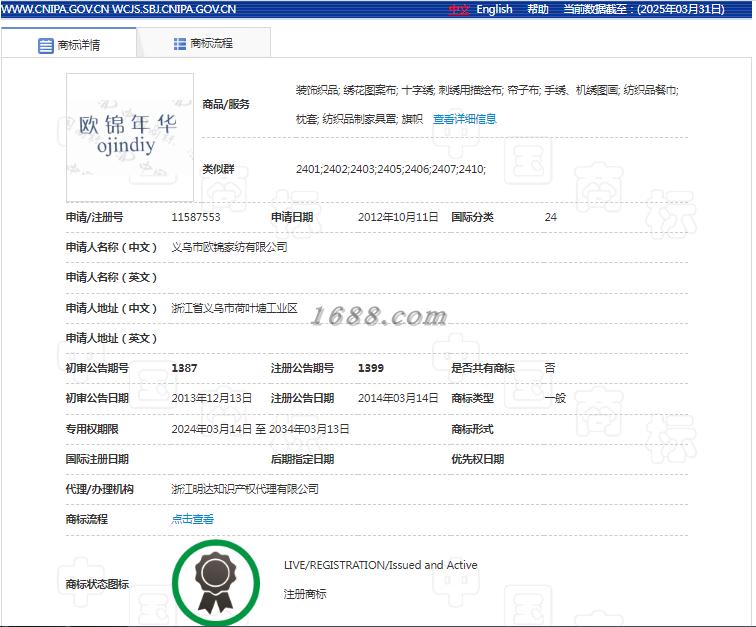Select shared trademark value 否

[550, 368]
